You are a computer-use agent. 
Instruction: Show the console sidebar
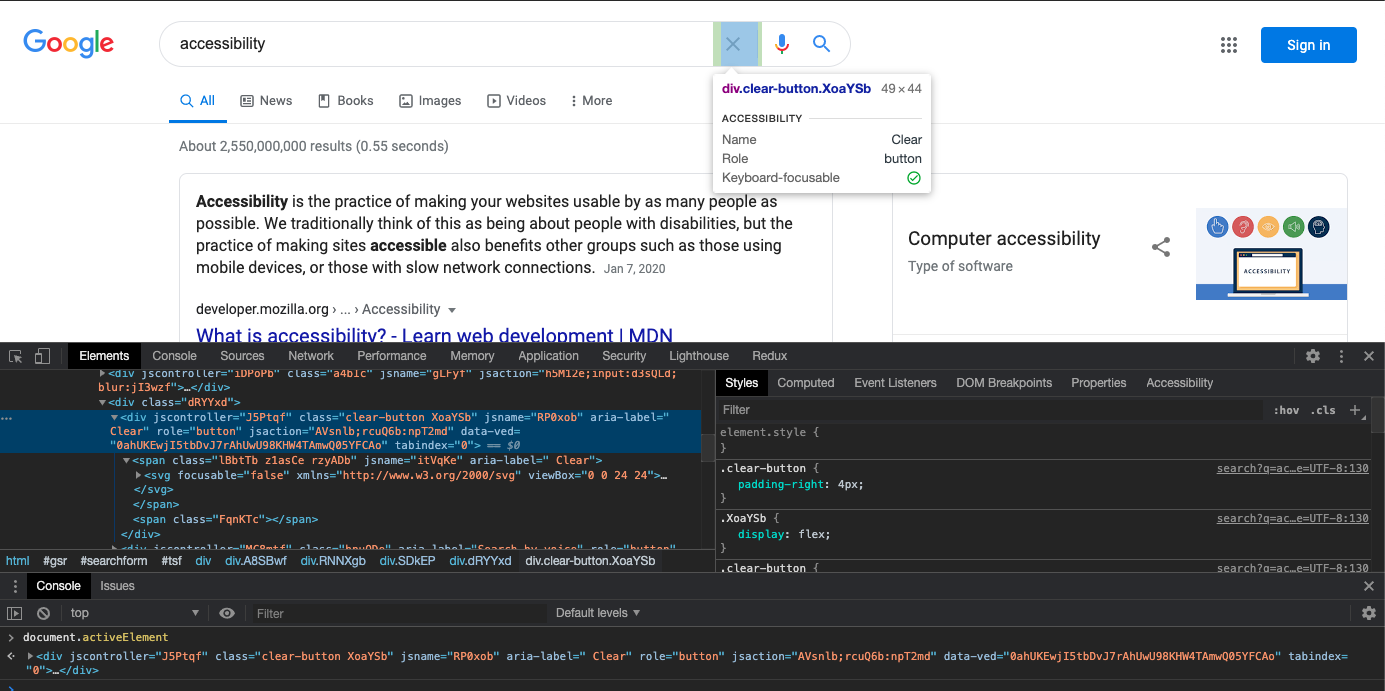tap(15, 613)
